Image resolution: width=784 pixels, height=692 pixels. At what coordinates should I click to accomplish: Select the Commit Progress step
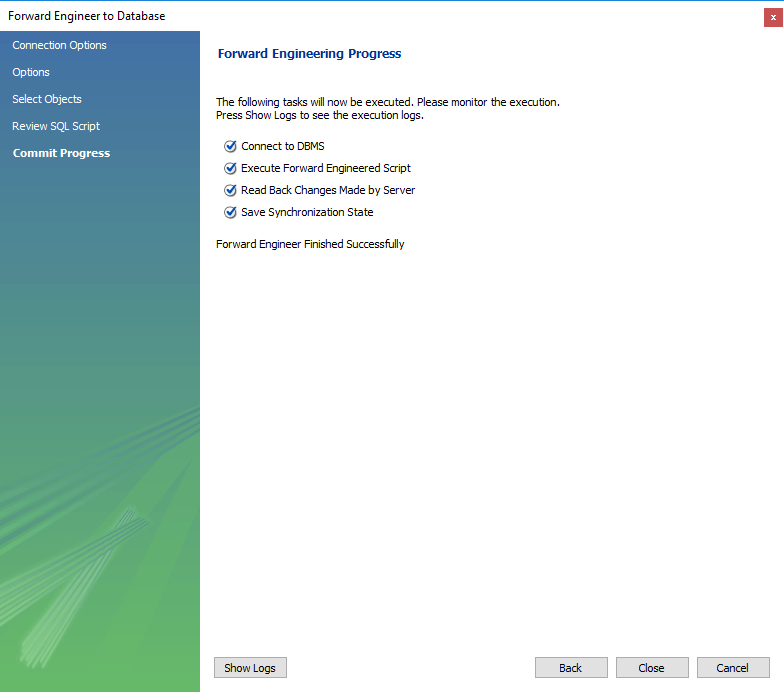(x=61, y=153)
